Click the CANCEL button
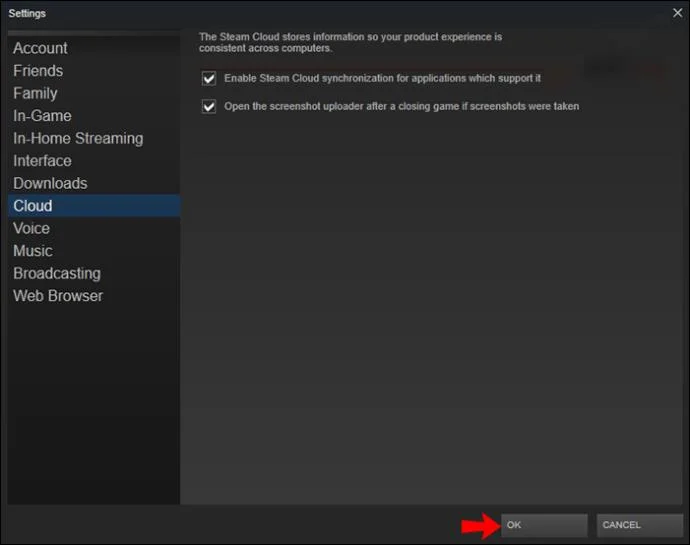The width and height of the screenshot is (690, 545). (x=639, y=525)
